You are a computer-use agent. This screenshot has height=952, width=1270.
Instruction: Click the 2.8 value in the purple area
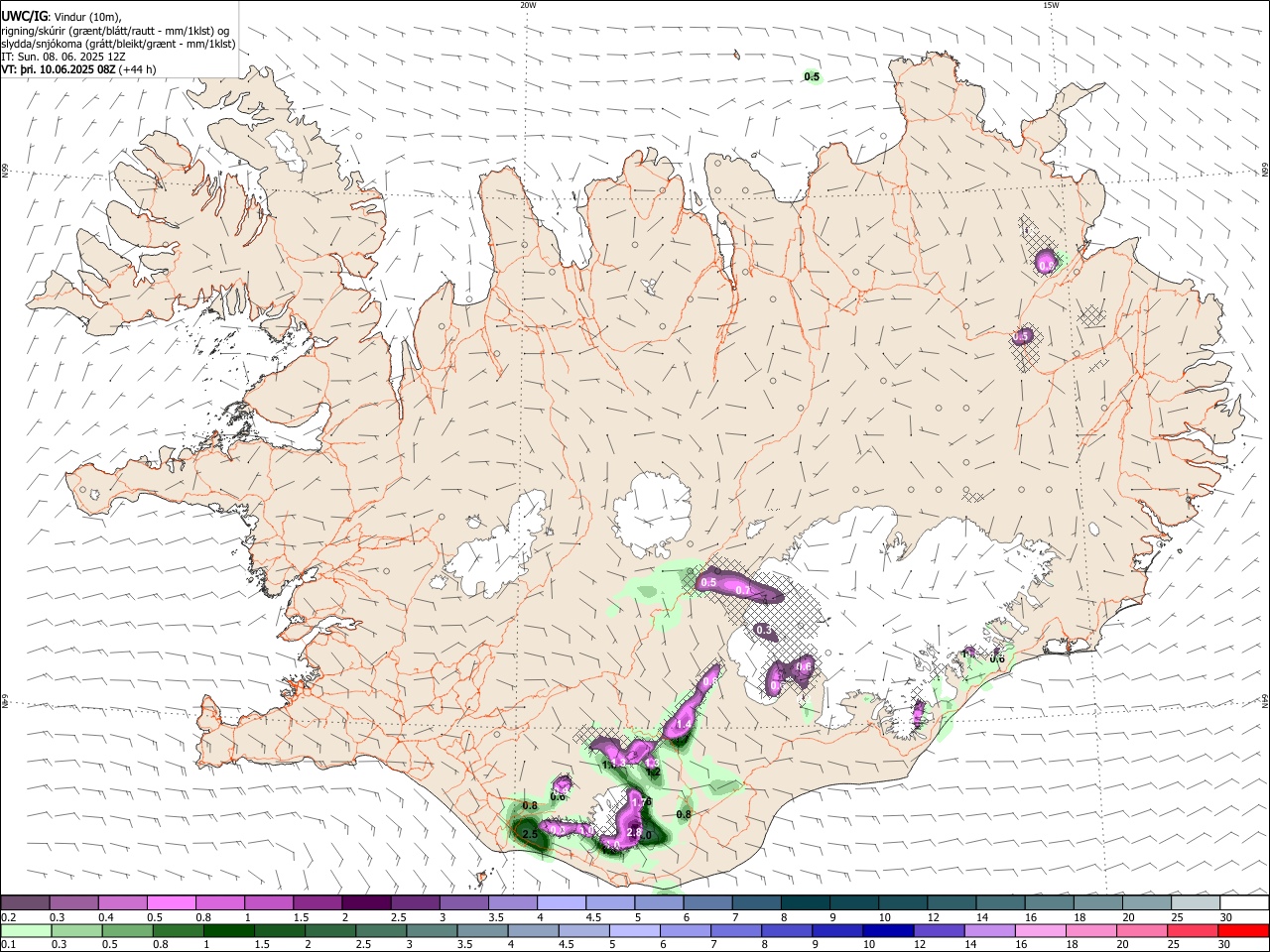click(635, 831)
